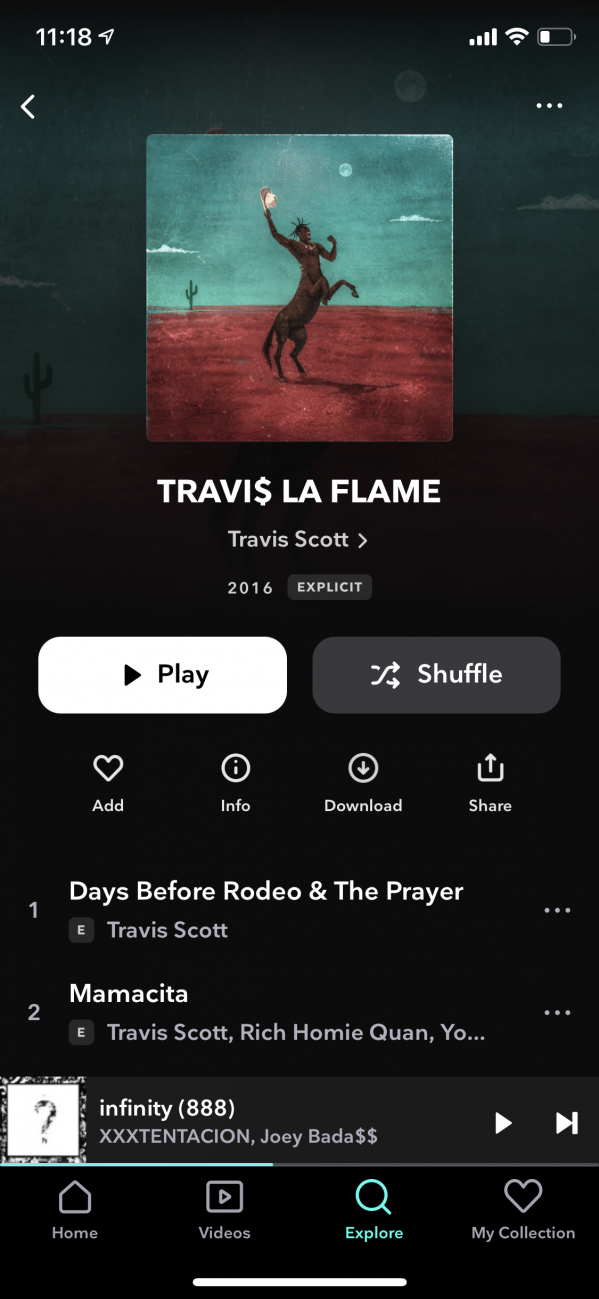Tap the back arrow icon
This screenshot has width=599, height=1299.
pos(28,106)
